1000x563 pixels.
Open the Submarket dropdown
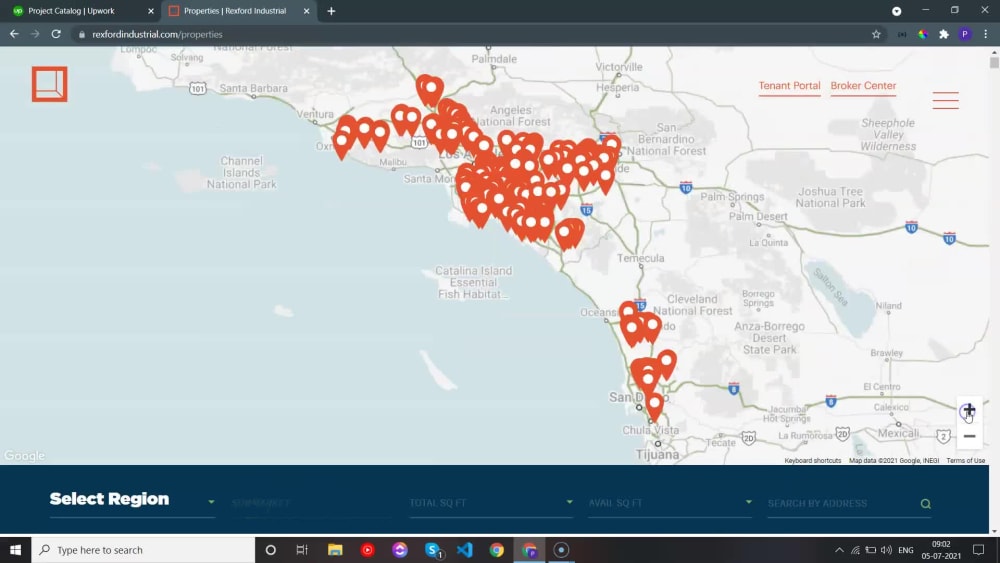(312, 503)
